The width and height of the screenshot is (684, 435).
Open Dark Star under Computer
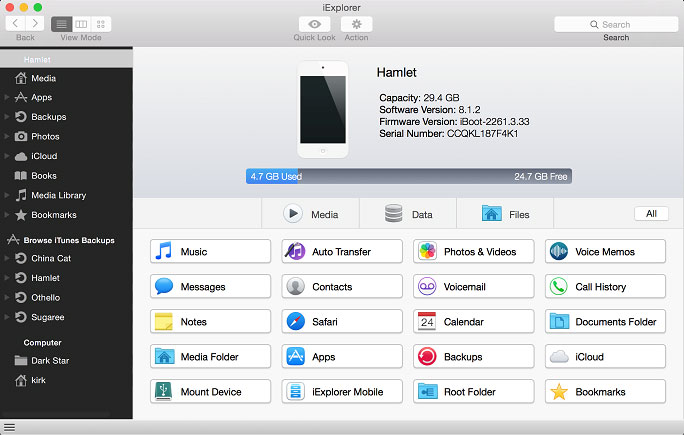coord(66,361)
